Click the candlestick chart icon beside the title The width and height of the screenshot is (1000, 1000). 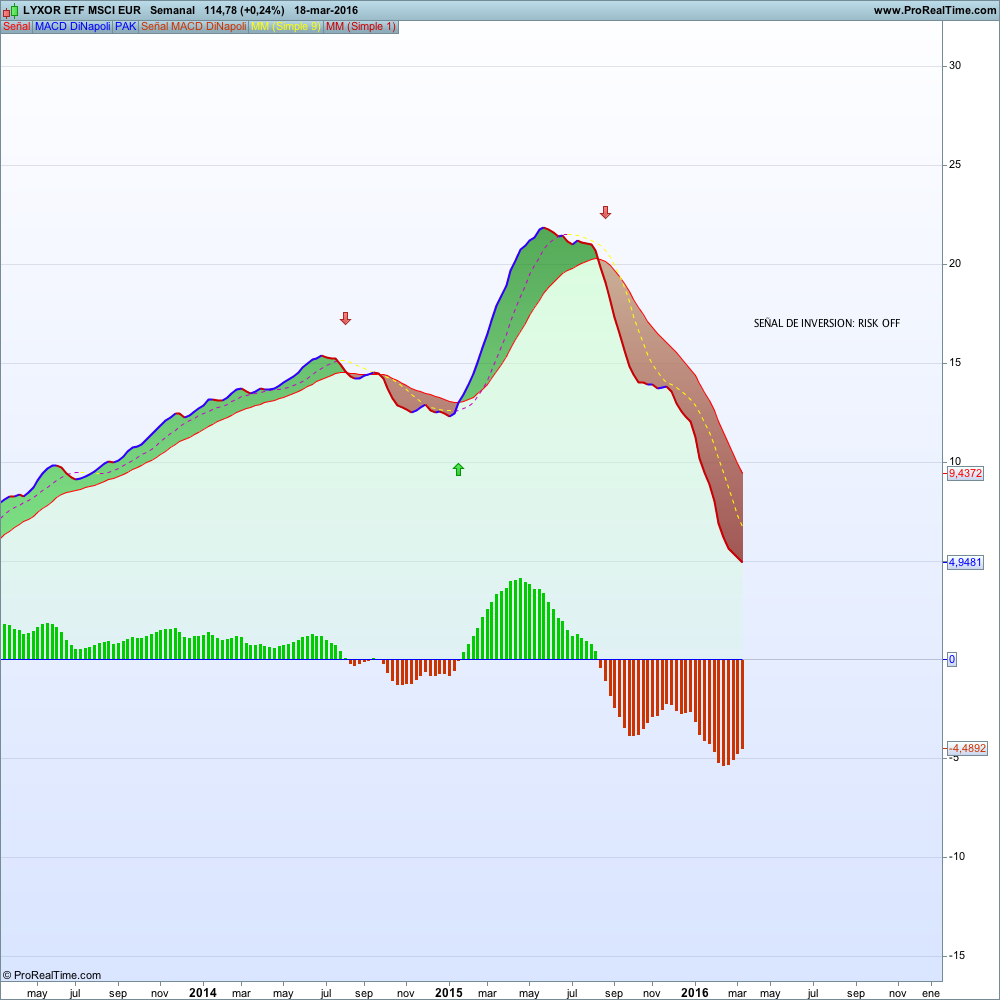coord(11,10)
